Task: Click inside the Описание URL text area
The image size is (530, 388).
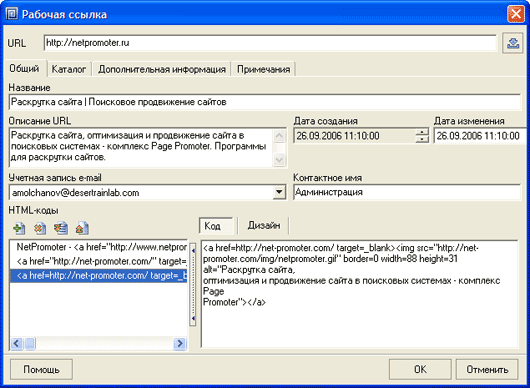Action: 141,147
